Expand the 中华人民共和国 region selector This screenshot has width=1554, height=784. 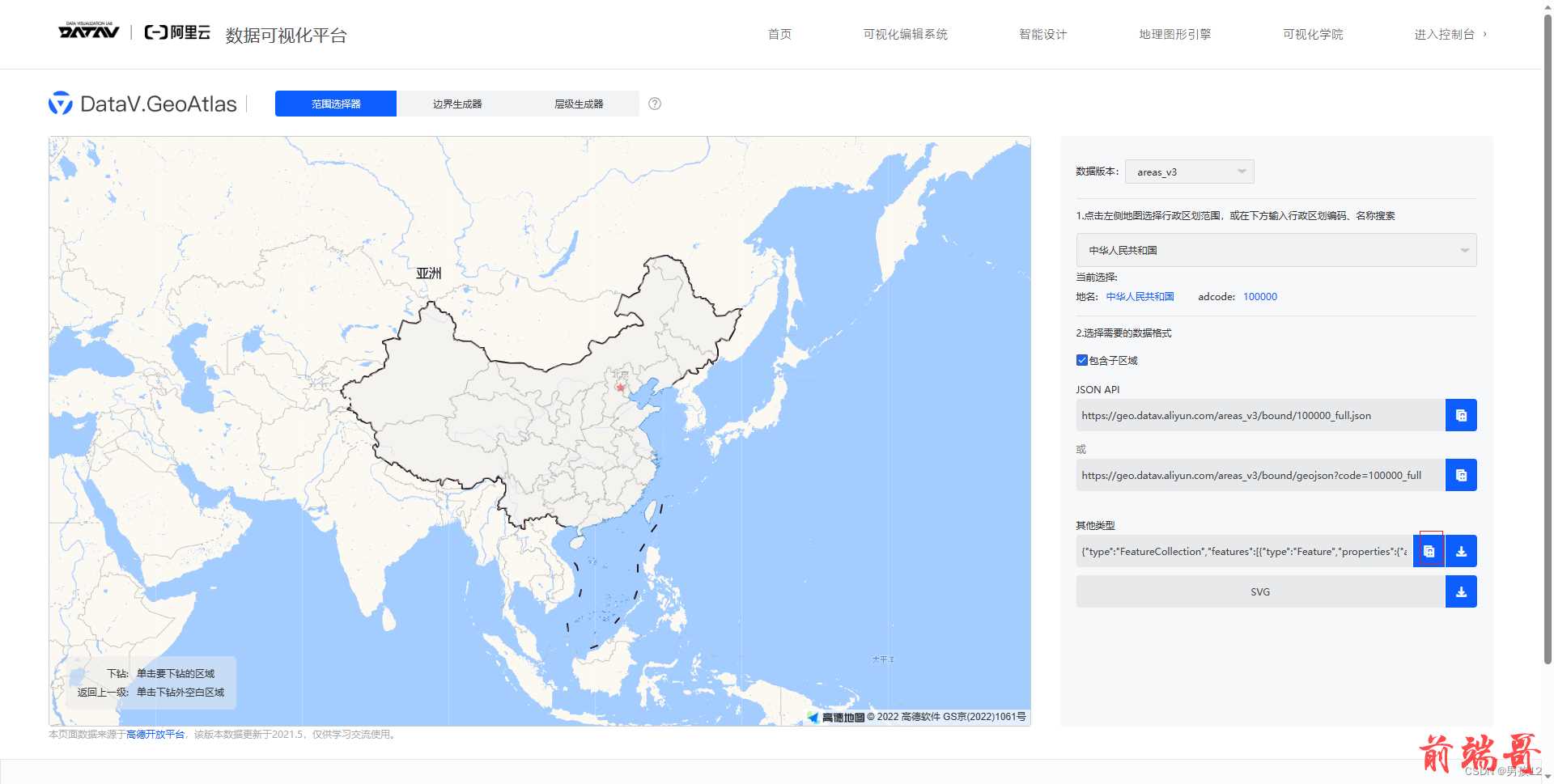coord(1276,250)
